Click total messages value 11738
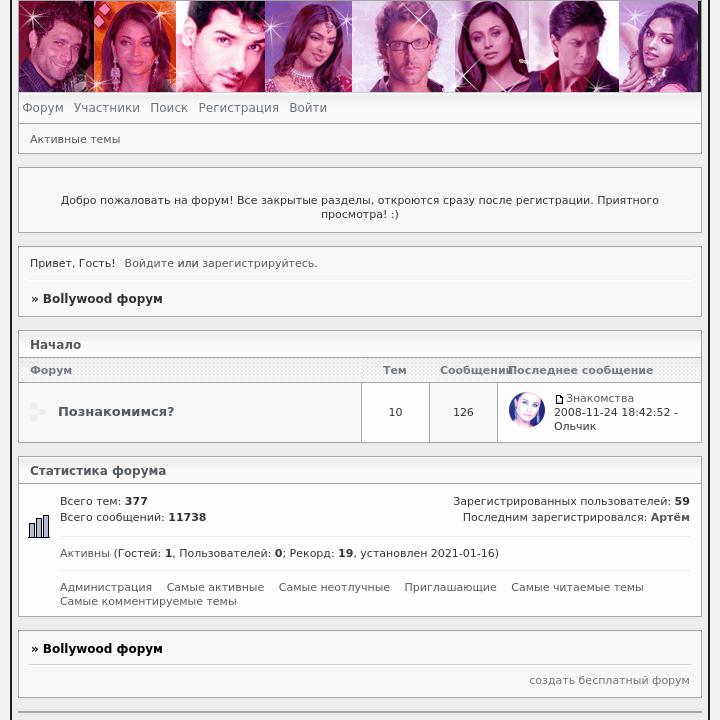The width and height of the screenshot is (720, 720). coord(187,518)
